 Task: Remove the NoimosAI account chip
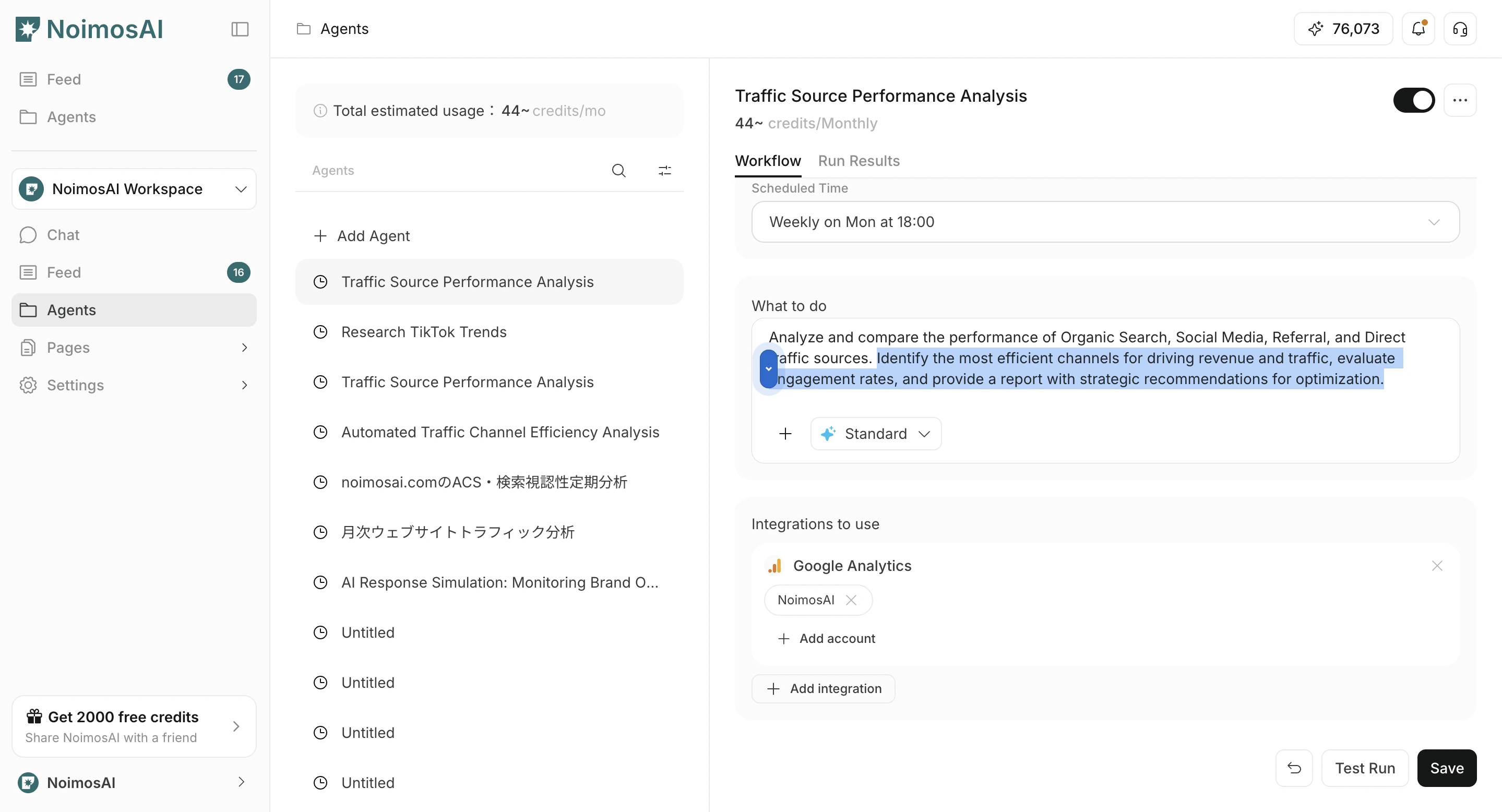[851, 600]
